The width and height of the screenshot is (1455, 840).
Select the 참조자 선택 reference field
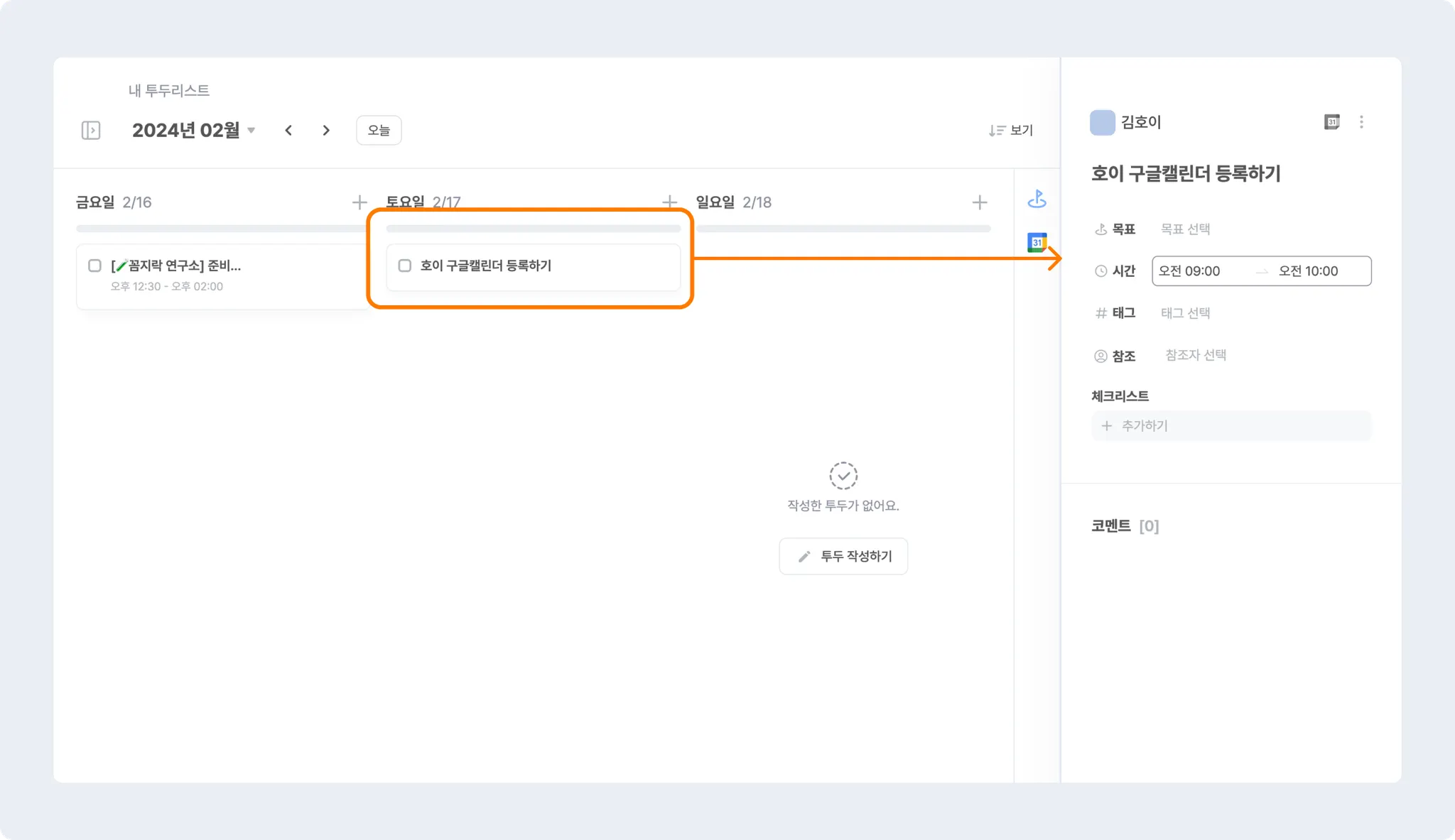[x=1196, y=355]
